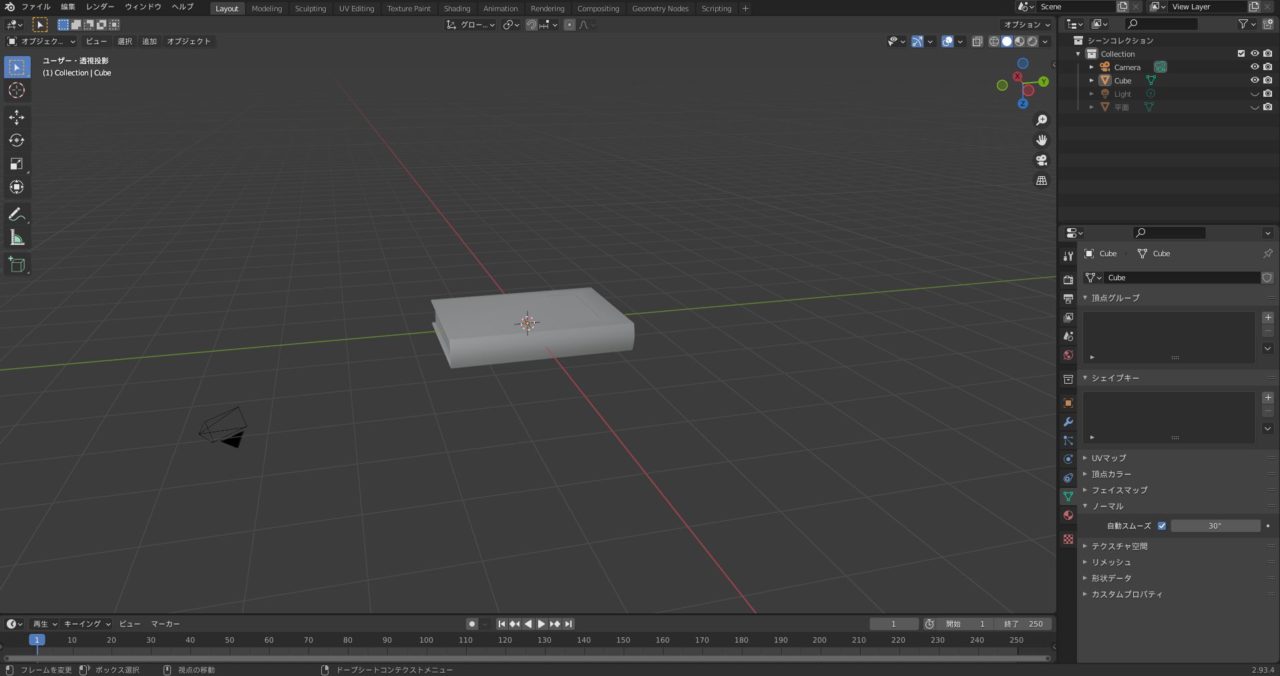Switch to orthographic/perspective grid view icon
The height and width of the screenshot is (676, 1280).
(x=1041, y=181)
